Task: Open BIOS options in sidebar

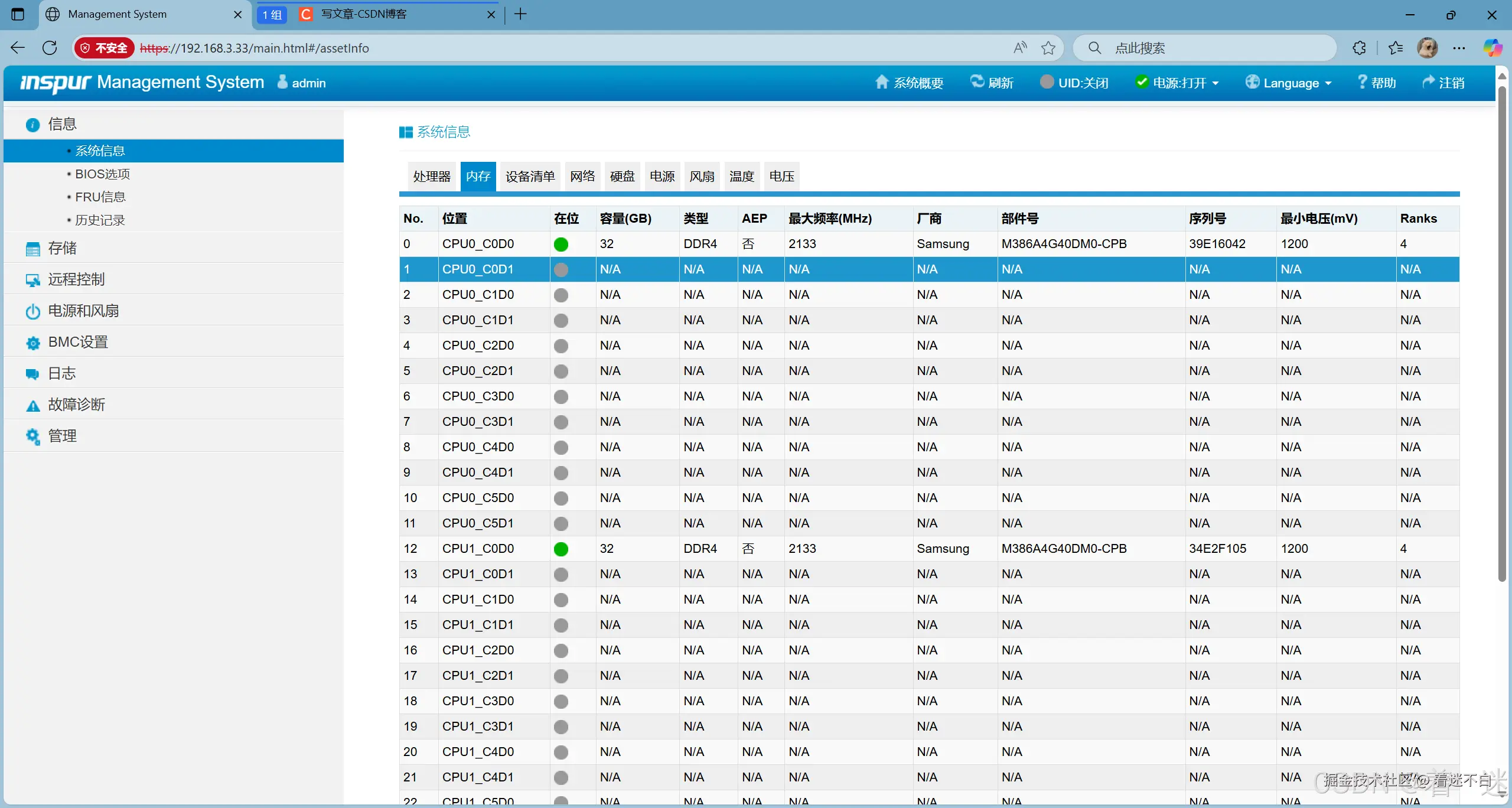Action: 102,174
